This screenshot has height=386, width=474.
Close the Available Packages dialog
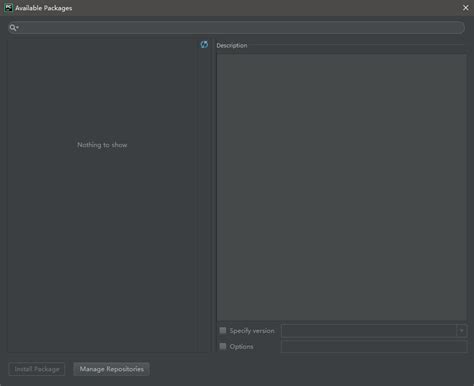tap(466, 8)
